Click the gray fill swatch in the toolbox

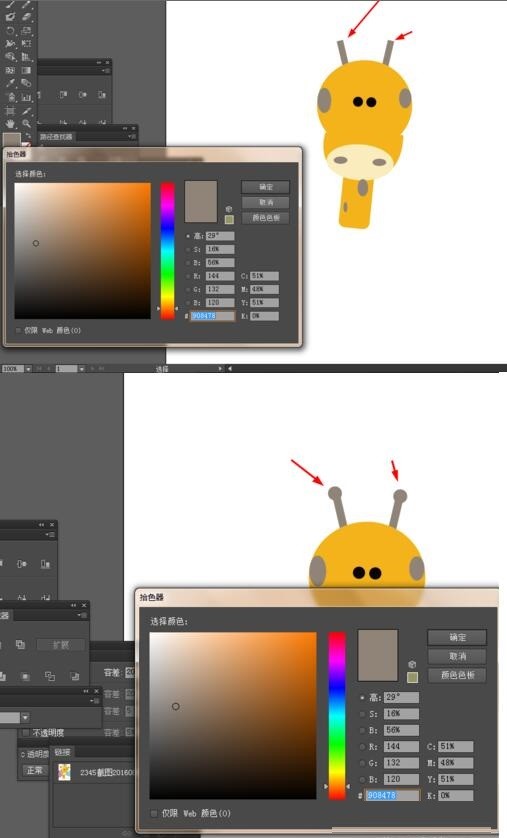[11, 141]
